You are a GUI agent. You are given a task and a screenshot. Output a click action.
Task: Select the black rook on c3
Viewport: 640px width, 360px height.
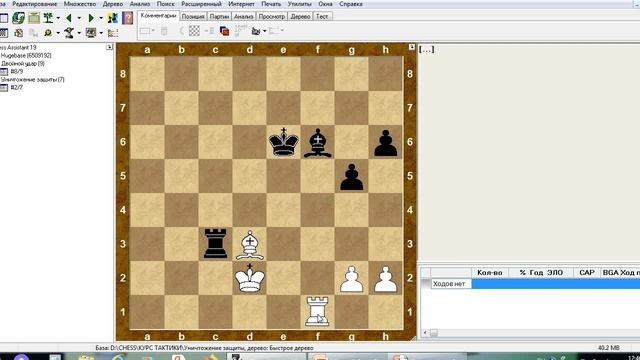tap(215, 244)
